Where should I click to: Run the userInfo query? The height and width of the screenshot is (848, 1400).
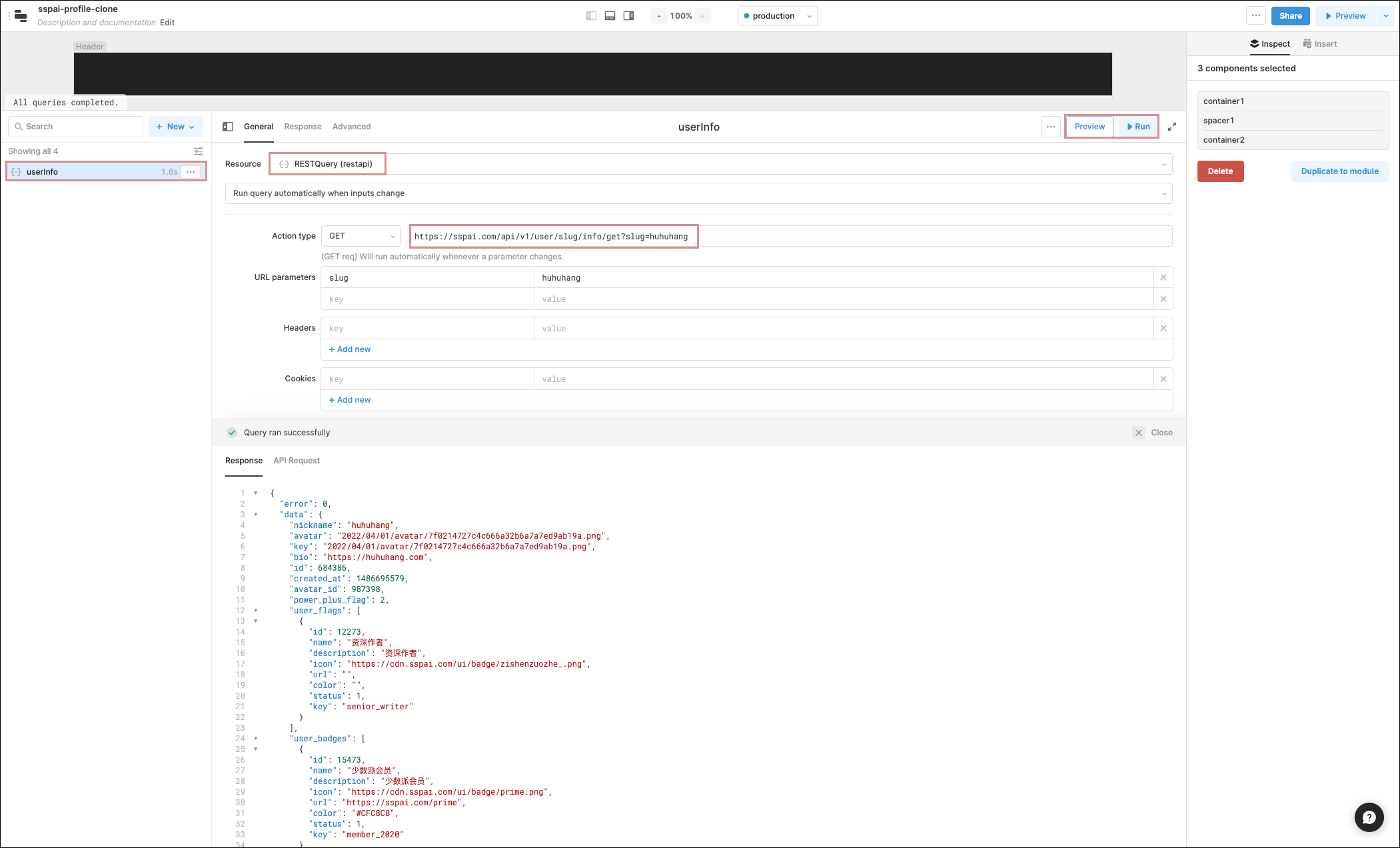pos(1138,127)
